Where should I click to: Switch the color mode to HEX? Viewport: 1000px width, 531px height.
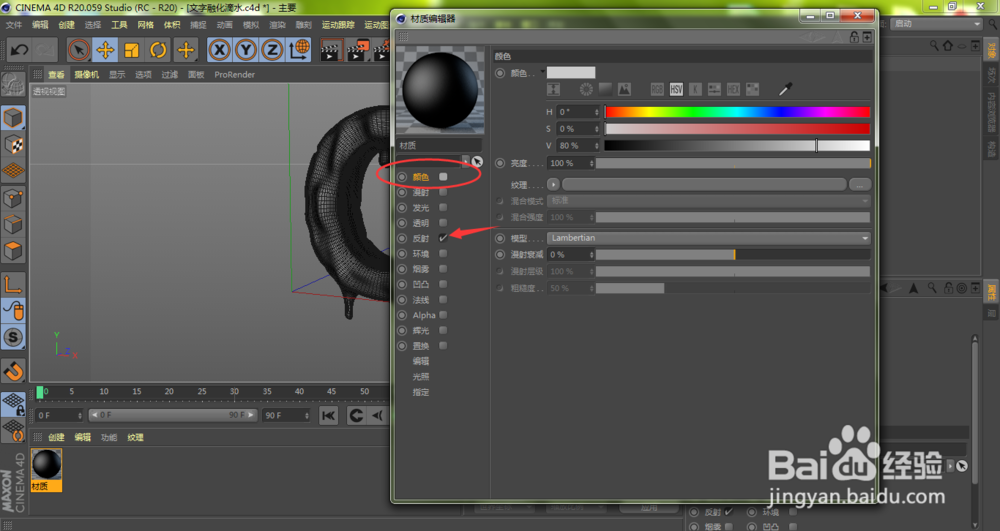click(733, 89)
